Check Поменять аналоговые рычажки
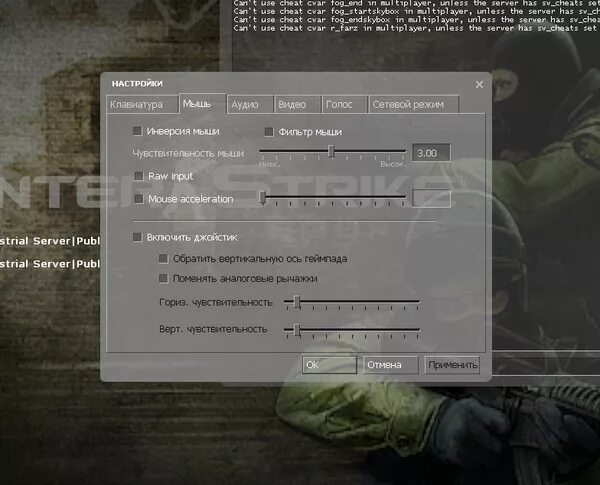 tap(163, 278)
